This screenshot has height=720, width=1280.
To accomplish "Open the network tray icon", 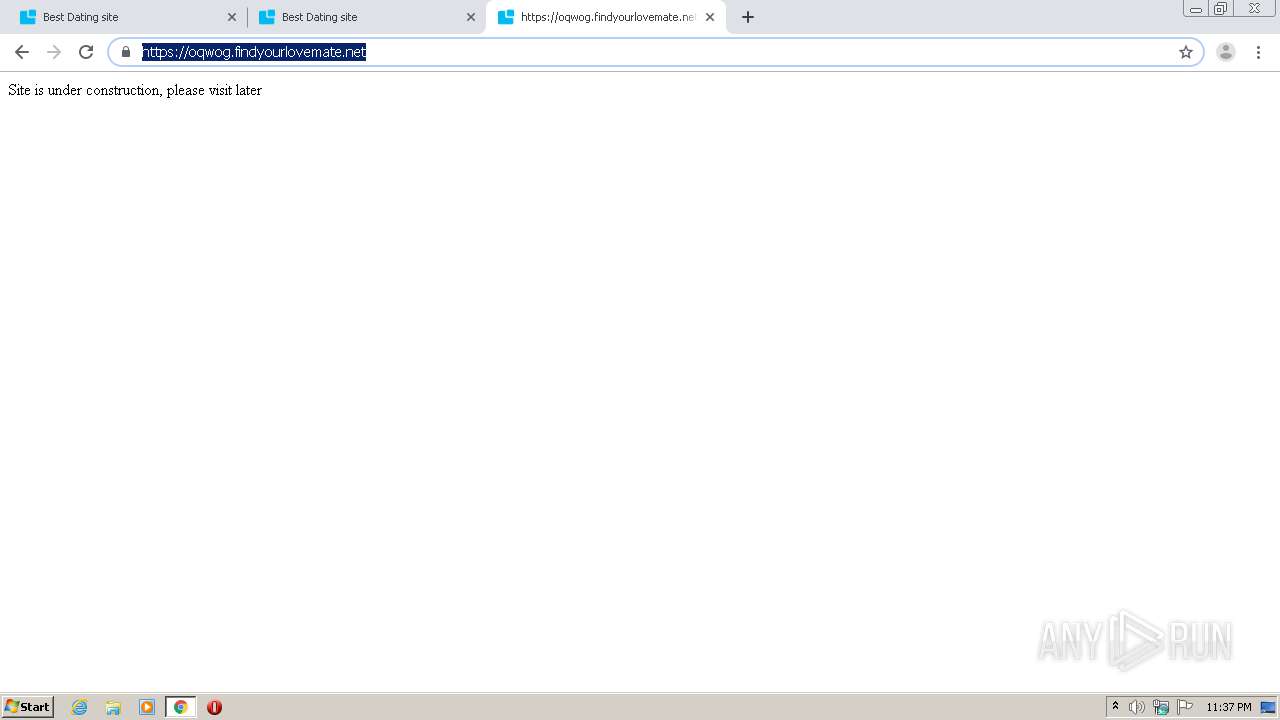I will 1161,707.
